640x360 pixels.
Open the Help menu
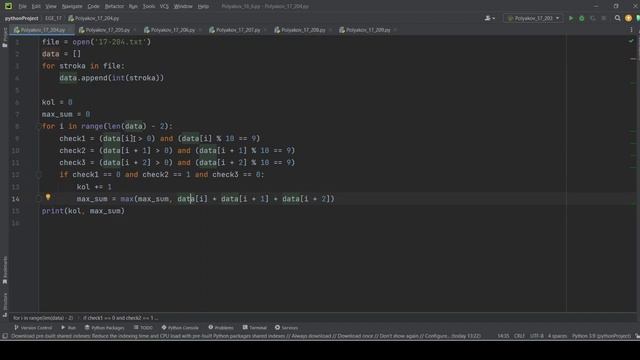coord(203,7)
